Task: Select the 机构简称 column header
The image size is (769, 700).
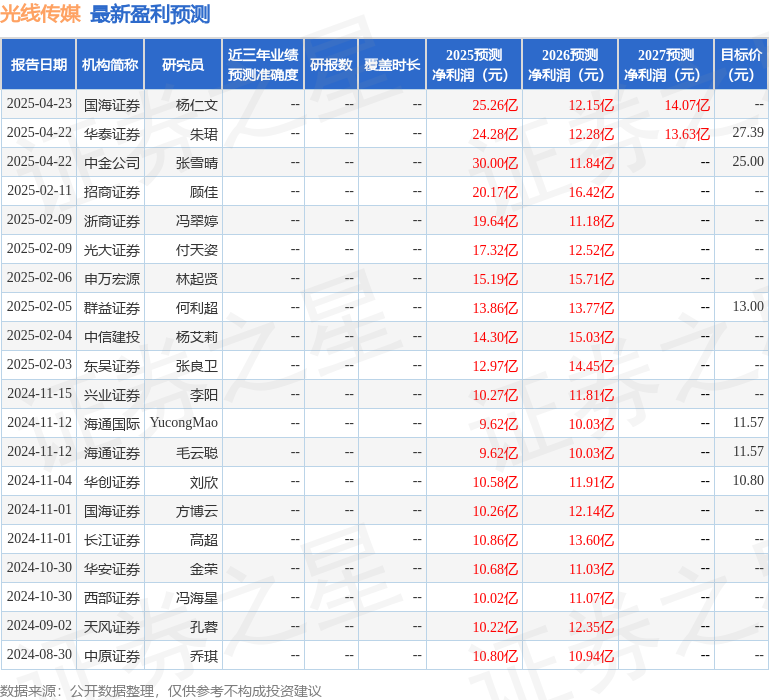Action: click(x=110, y=65)
